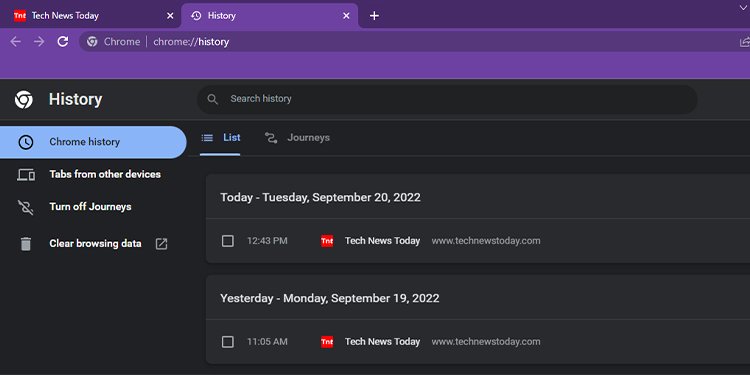The width and height of the screenshot is (750, 375).
Task: Click the trash icon for Clear browsing data
Action: pos(25,243)
